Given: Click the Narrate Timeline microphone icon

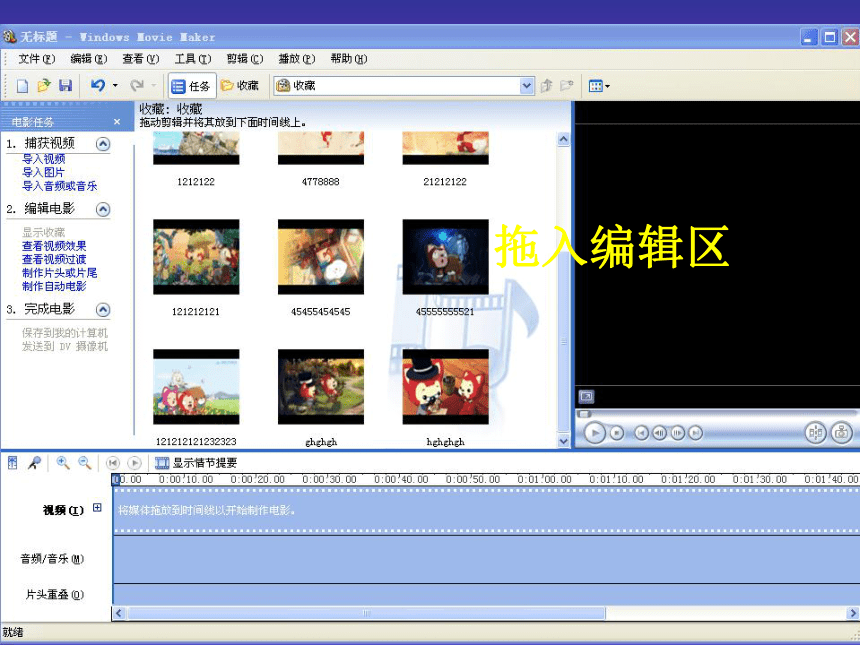Looking at the screenshot, I should (35, 463).
